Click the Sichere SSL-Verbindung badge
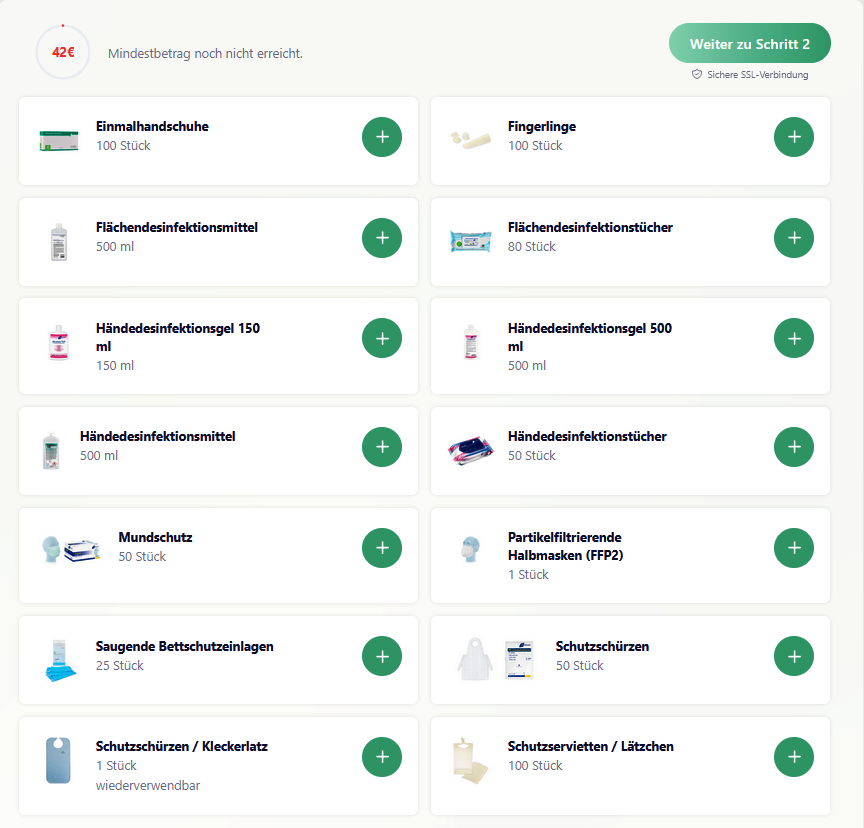The width and height of the screenshot is (864, 828). tap(751, 74)
